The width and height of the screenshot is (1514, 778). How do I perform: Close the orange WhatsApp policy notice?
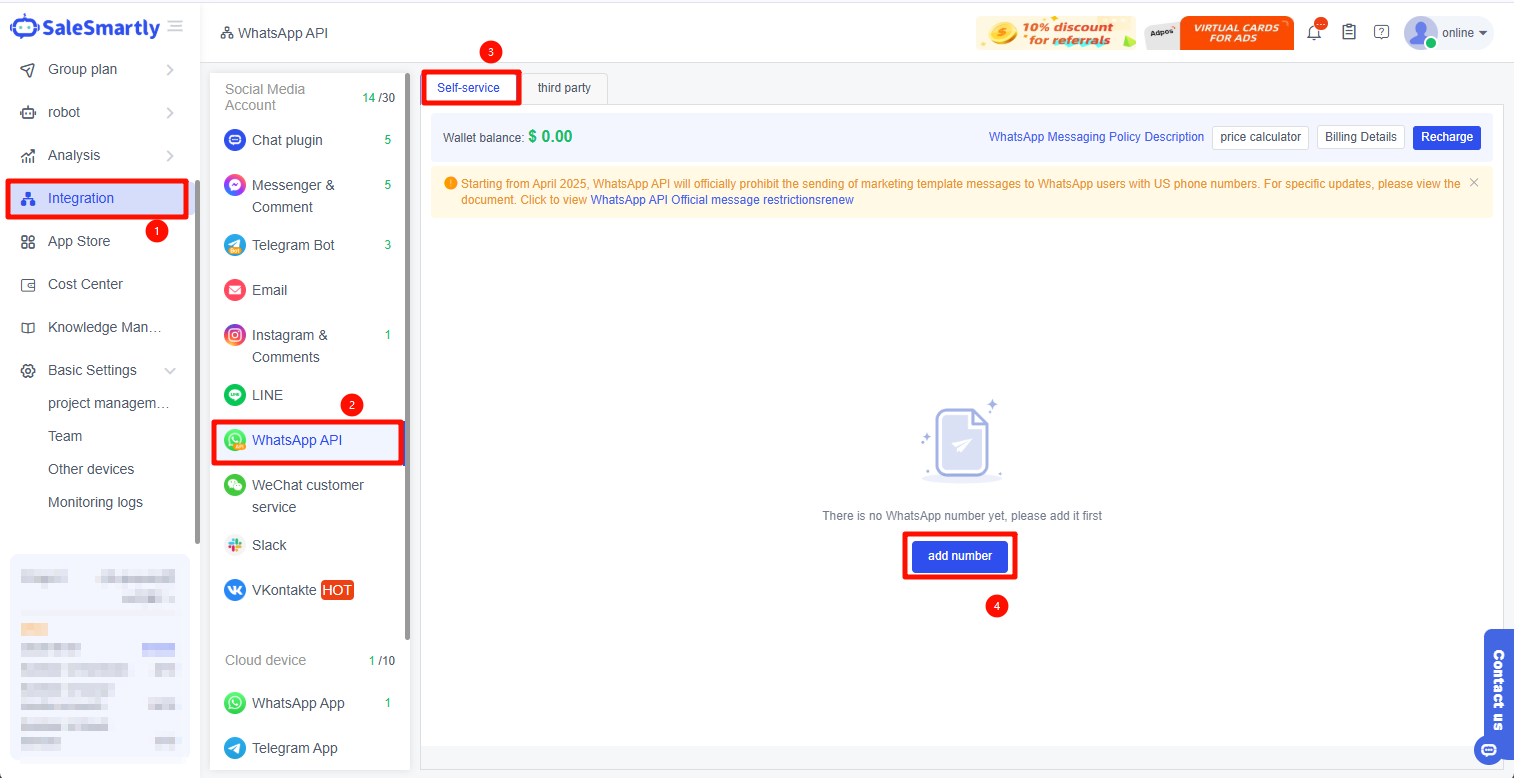coord(1473,183)
